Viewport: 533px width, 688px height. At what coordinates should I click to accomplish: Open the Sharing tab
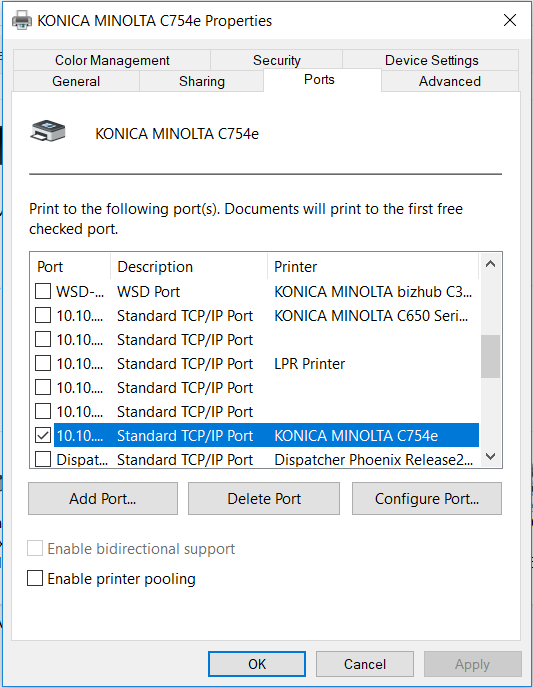[202, 81]
